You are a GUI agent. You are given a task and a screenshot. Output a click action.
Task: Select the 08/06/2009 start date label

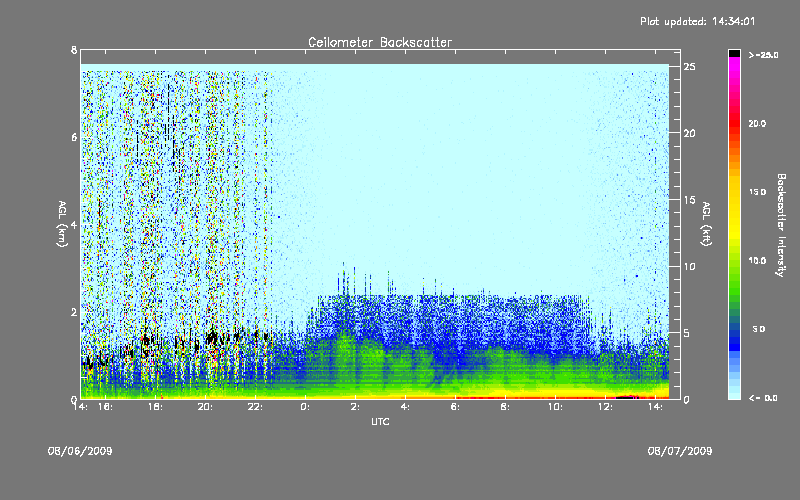coord(80,451)
